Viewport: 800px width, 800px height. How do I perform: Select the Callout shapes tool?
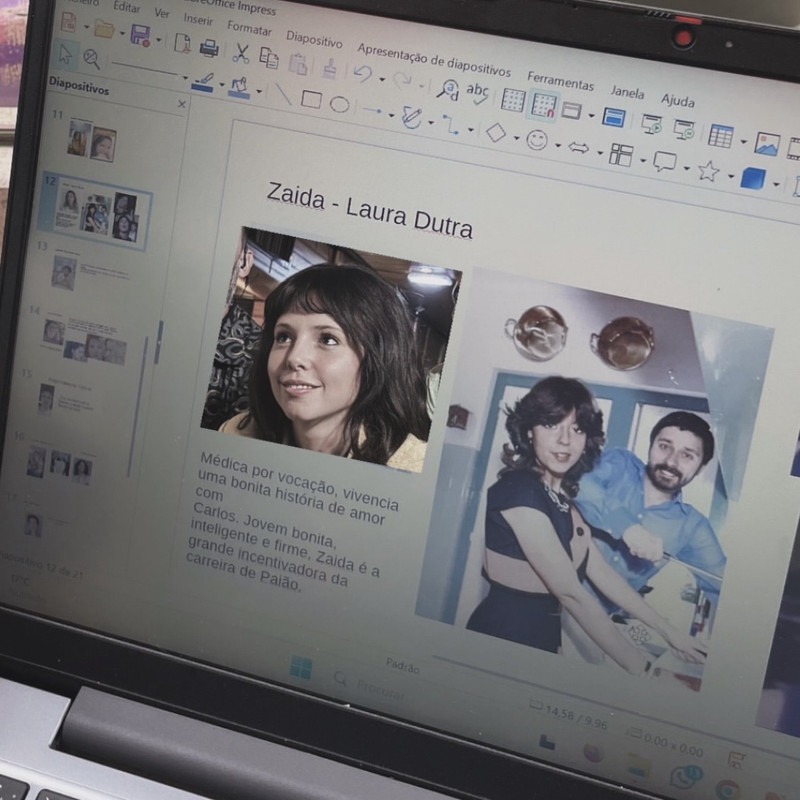[x=665, y=162]
